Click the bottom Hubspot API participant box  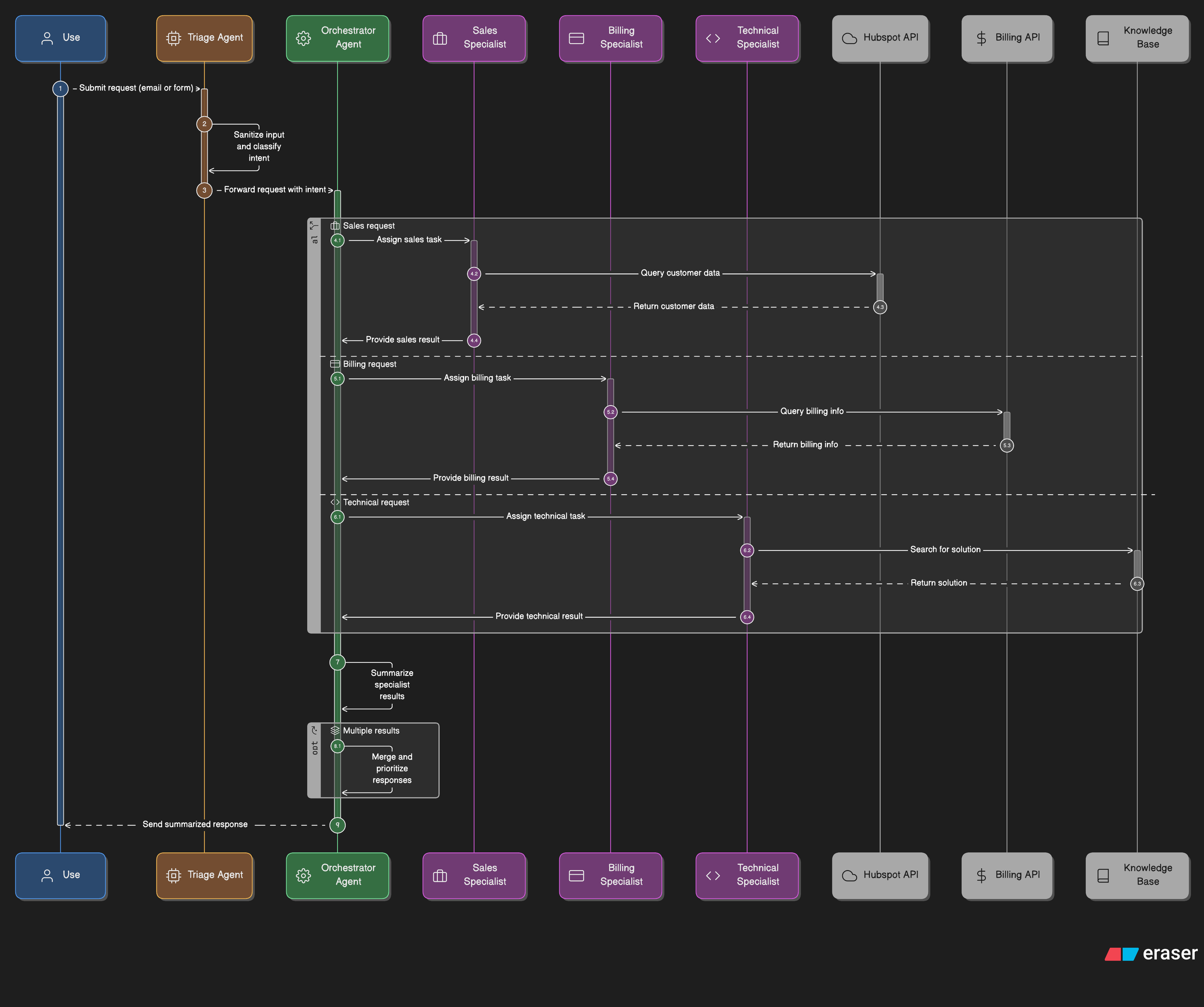pos(880,875)
